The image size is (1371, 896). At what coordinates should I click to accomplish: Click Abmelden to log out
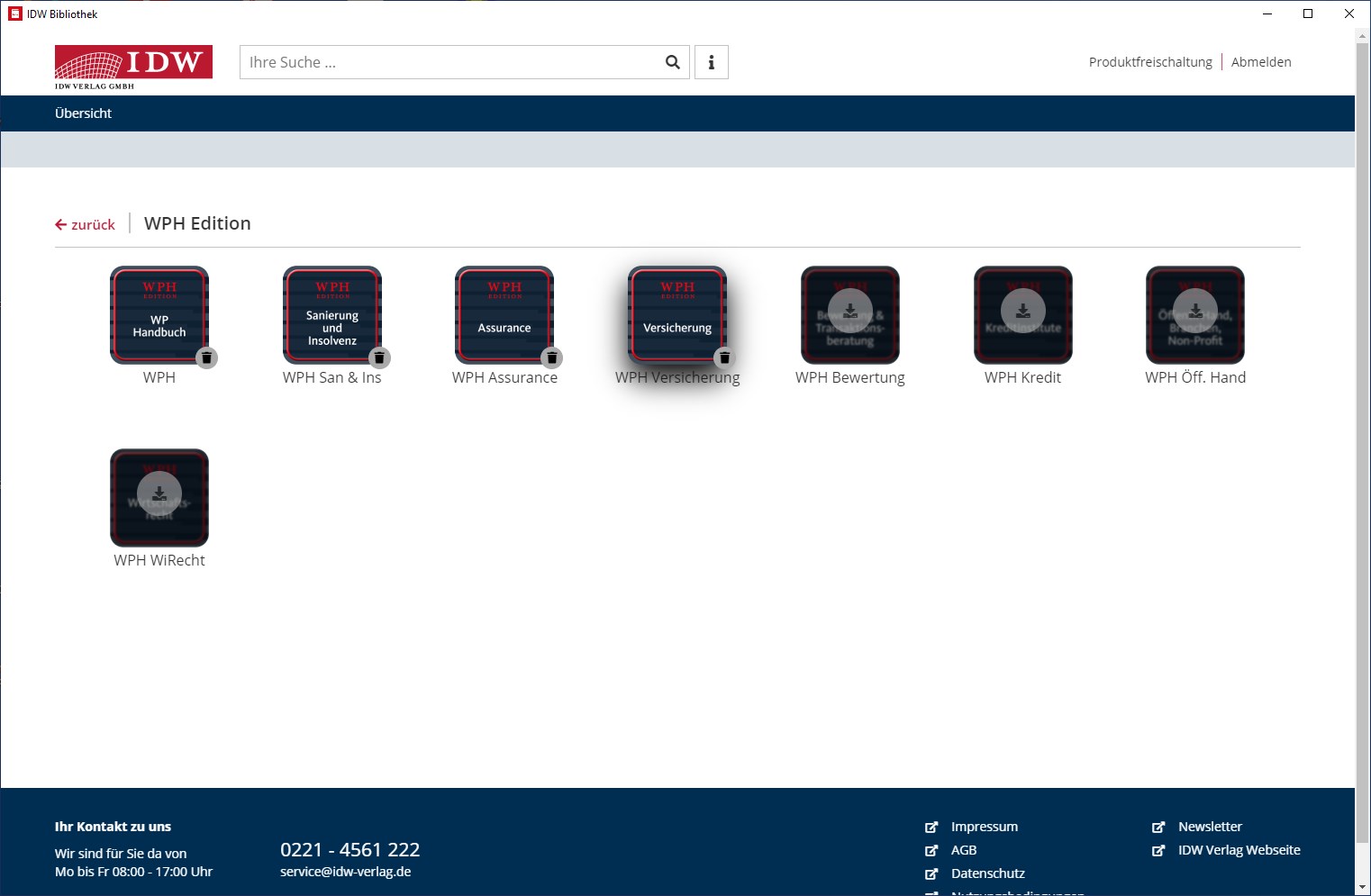click(x=1261, y=62)
